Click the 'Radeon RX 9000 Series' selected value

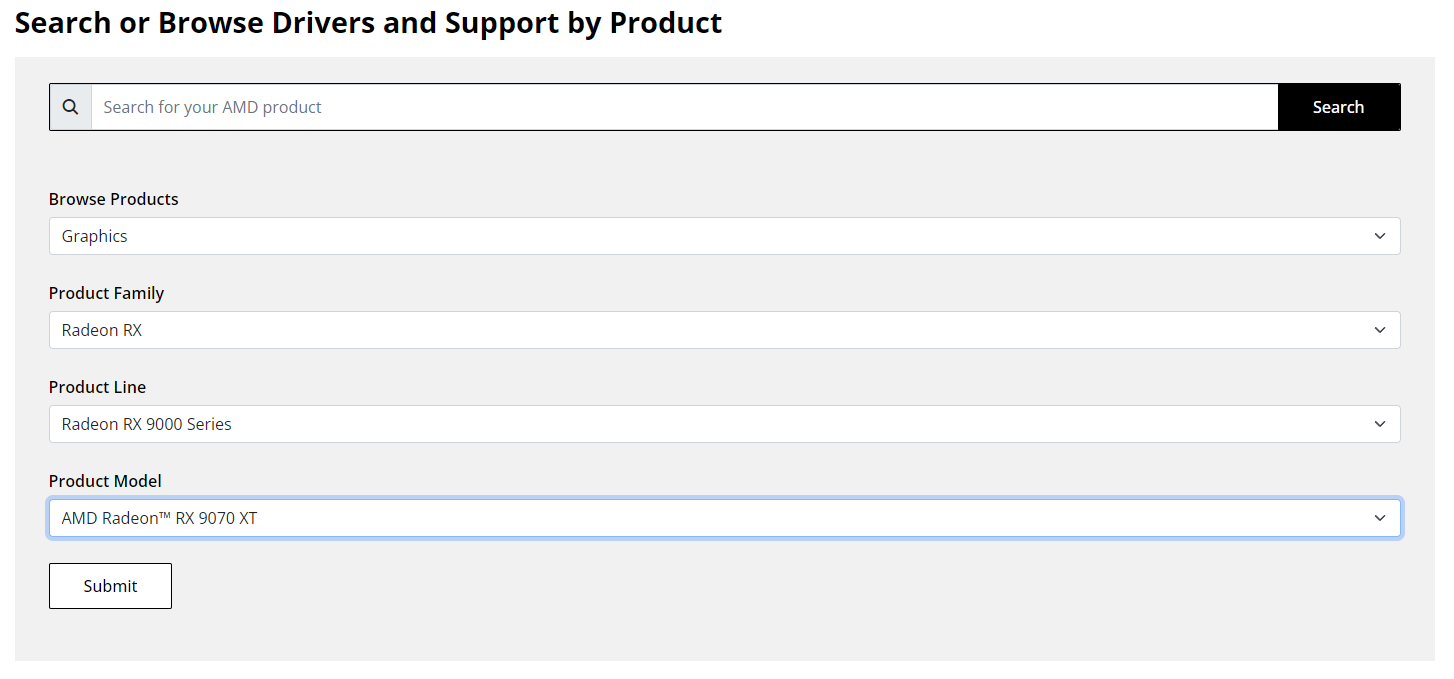tap(147, 424)
